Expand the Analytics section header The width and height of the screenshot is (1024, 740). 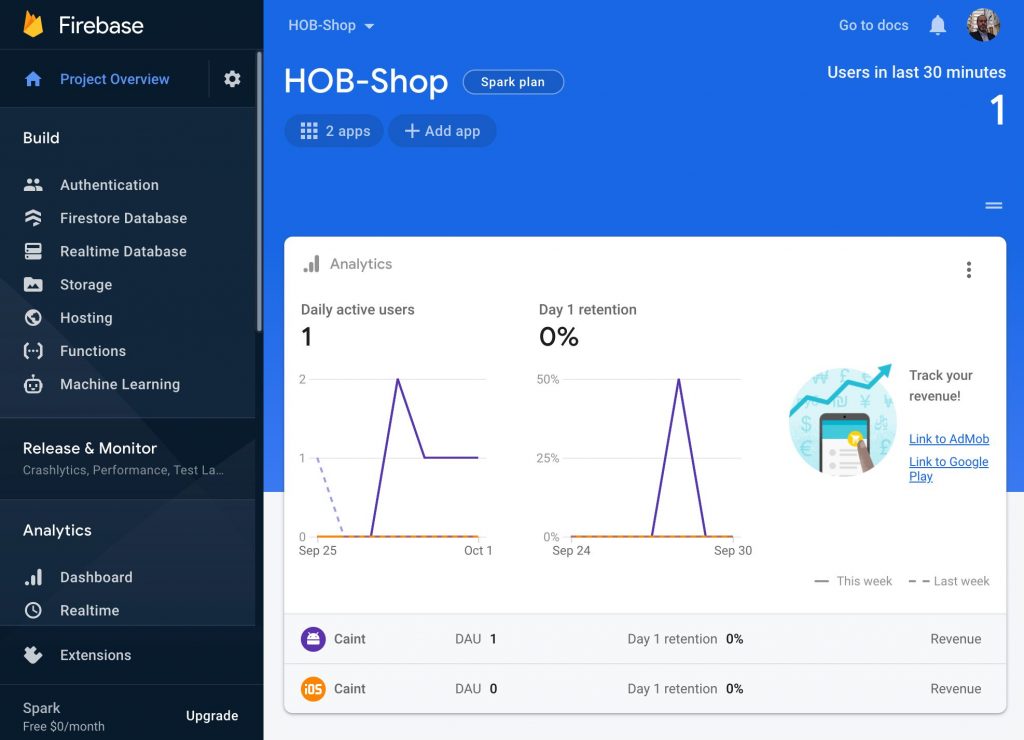tap(57, 530)
